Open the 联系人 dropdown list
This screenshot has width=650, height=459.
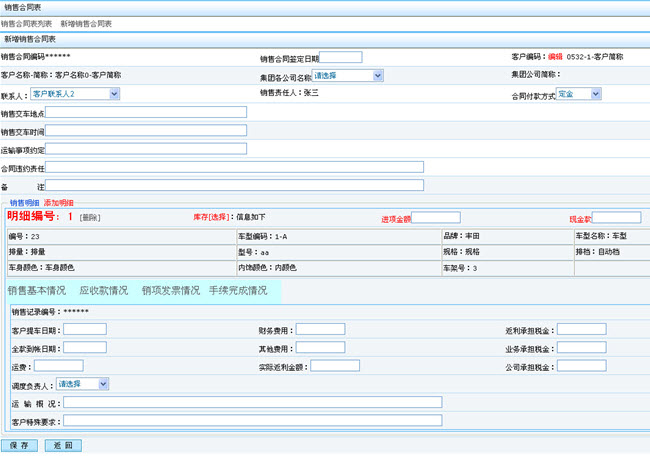[75, 94]
